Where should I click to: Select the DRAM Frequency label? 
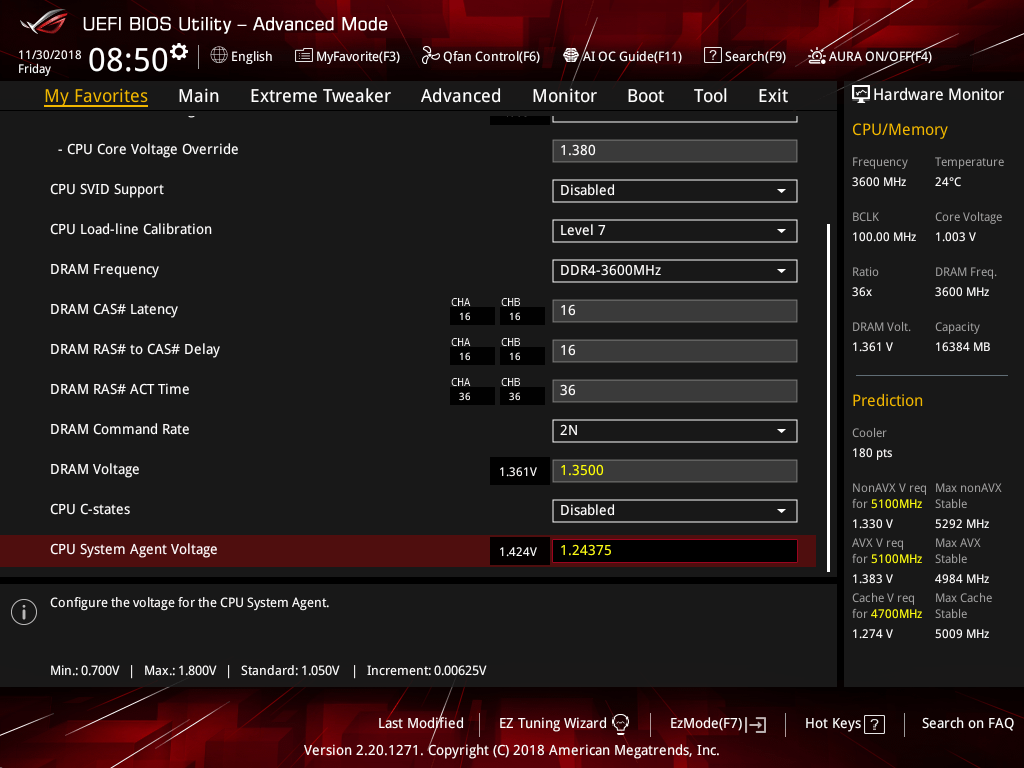[x=104, y=269]
